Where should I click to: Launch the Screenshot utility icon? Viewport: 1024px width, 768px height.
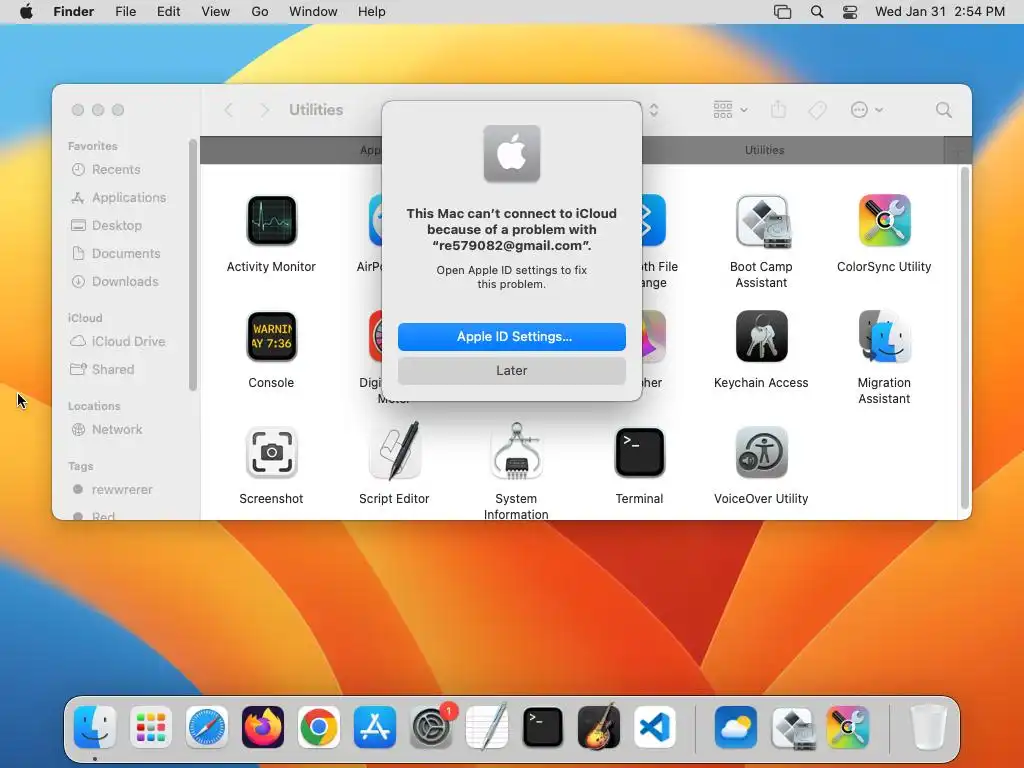click(271, 452)
